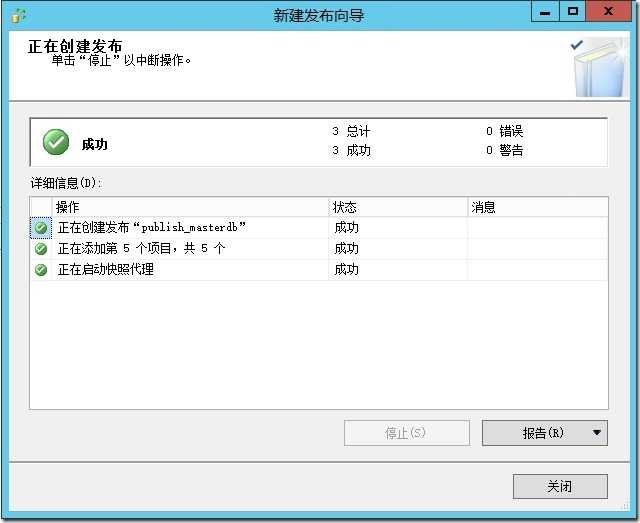Click the 消息 column header

pyautogui.click(x=538, y=207)
